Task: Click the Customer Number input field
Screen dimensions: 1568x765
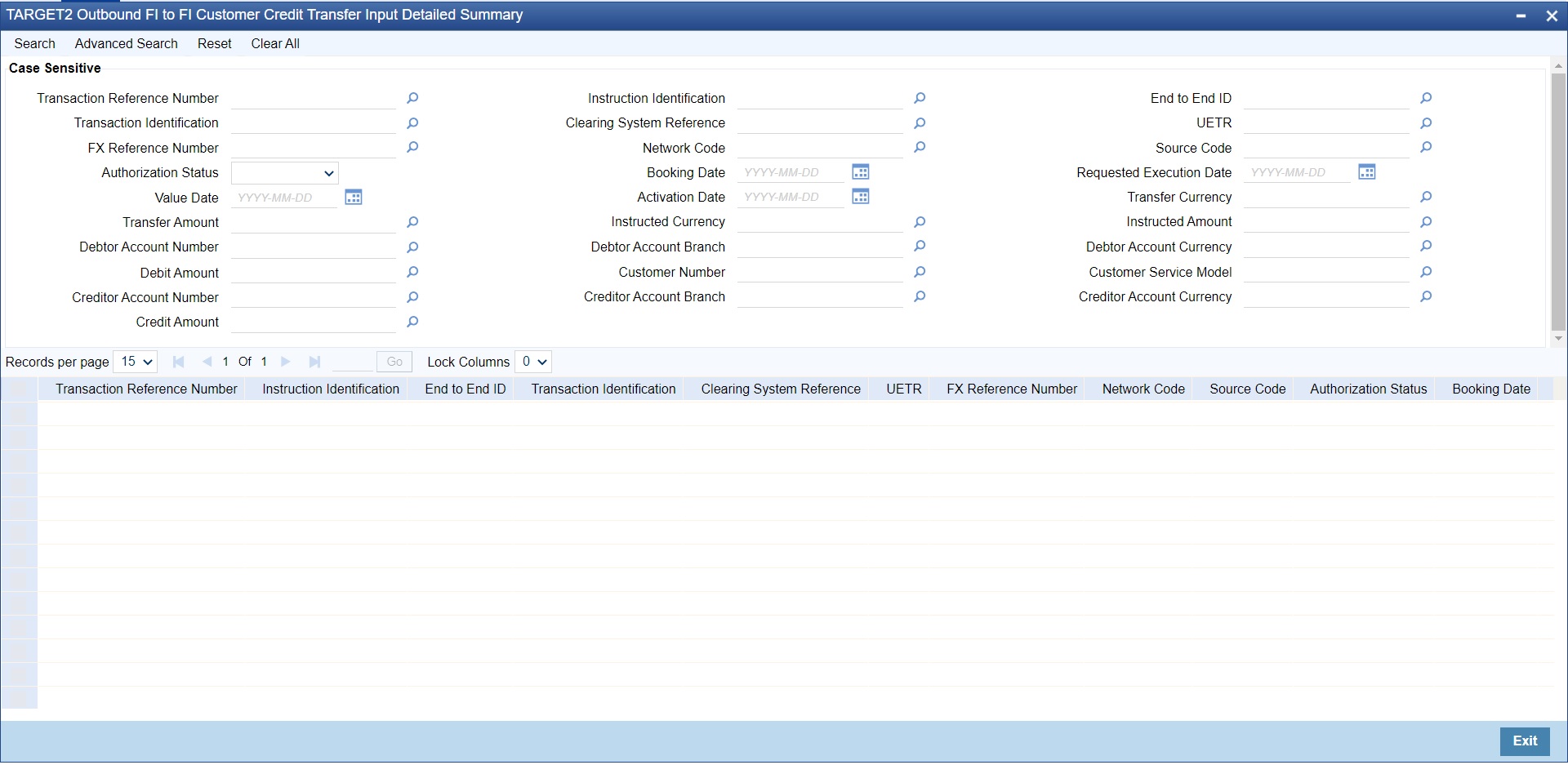Action: pos(821,272)
